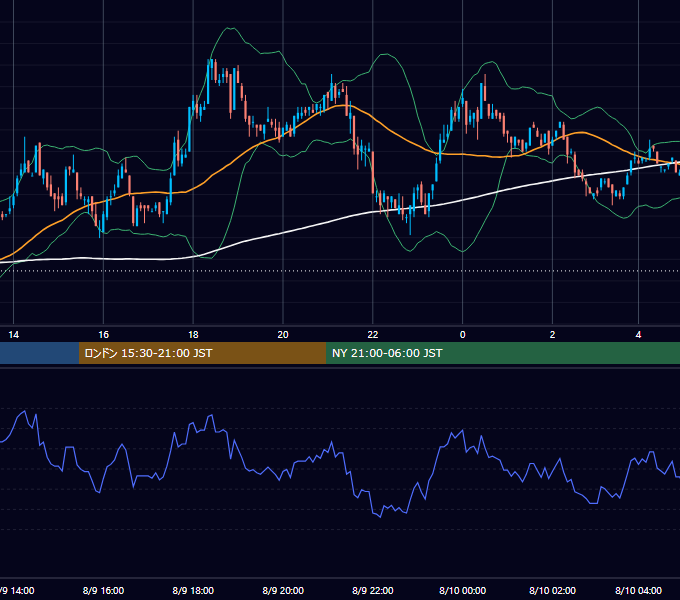Click the NY 21:00-06:00 JST session bar

point(503,353)
